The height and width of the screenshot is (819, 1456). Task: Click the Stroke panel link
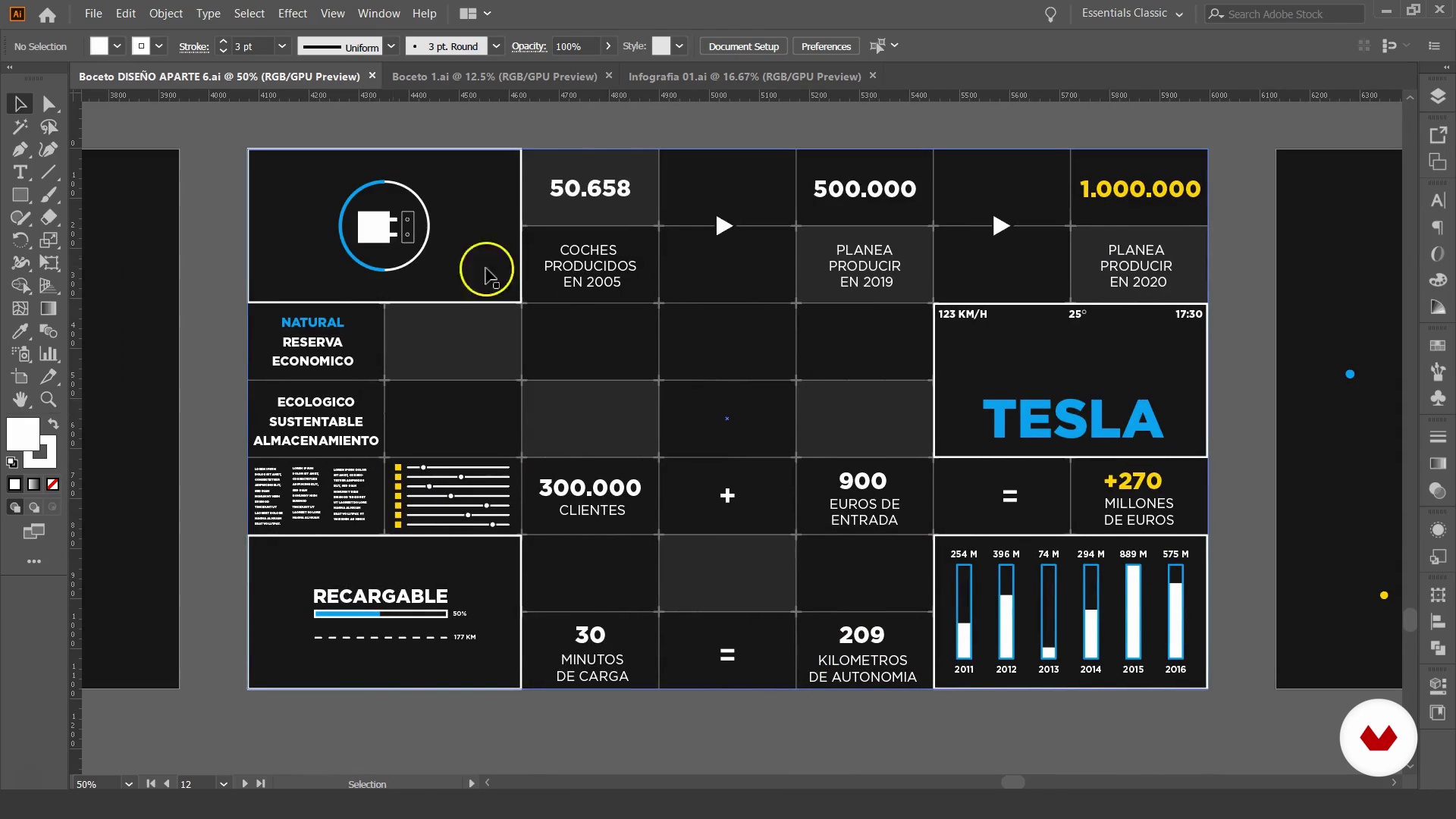click(194, 46)
